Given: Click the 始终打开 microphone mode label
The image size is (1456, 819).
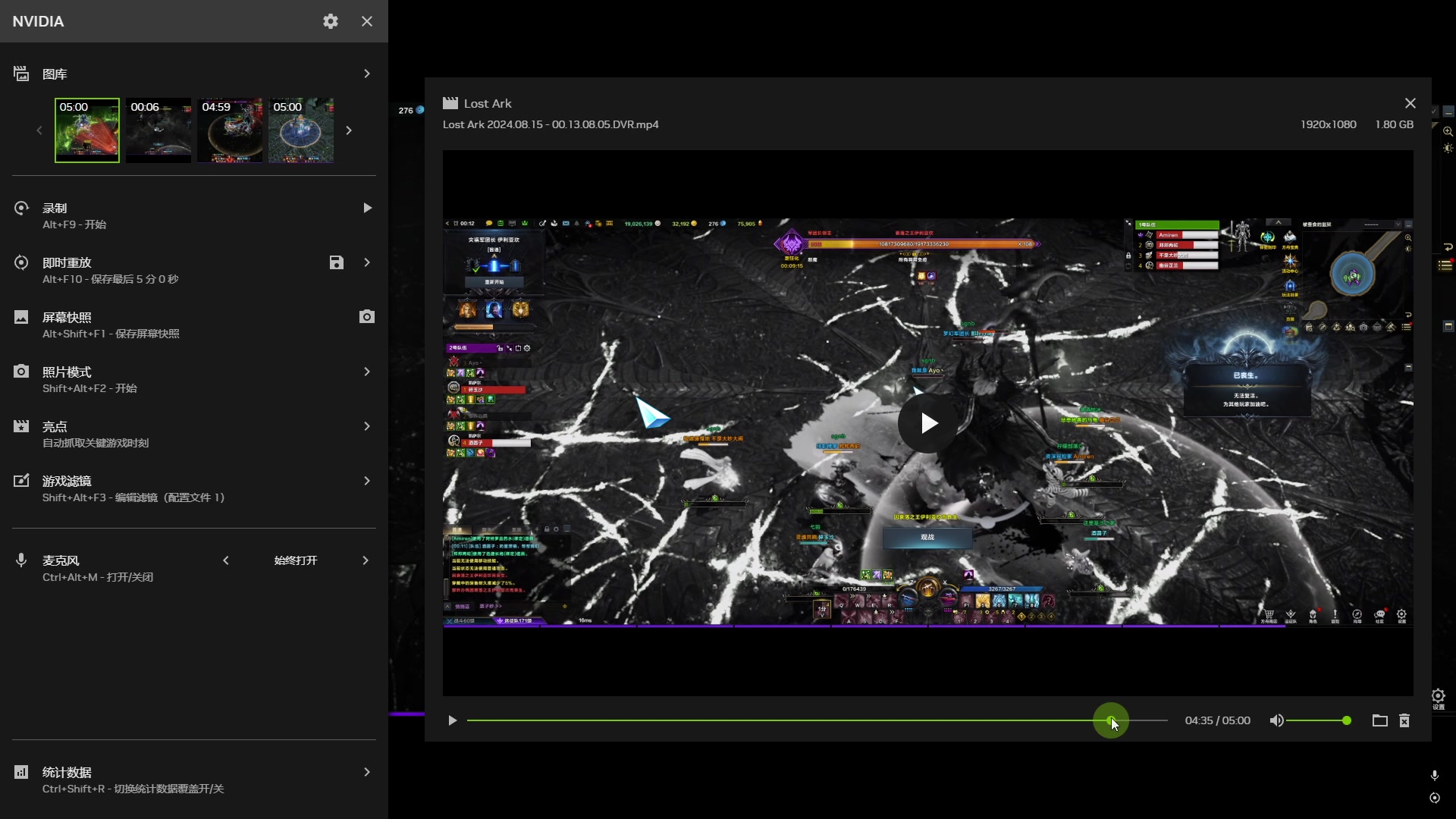Looking at the screenshot, I should click(x=296, y=560).
